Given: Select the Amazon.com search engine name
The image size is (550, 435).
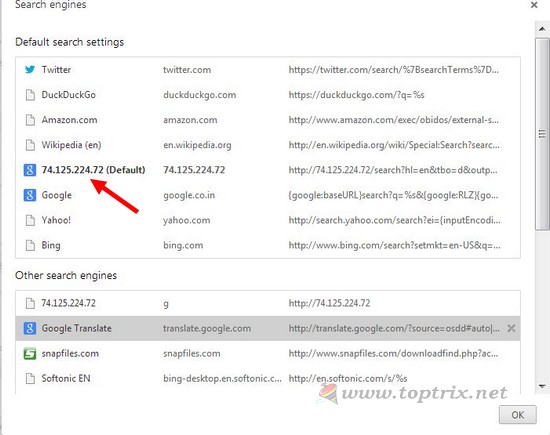Looking at the screenshot, I should click(x=69, y=120).
